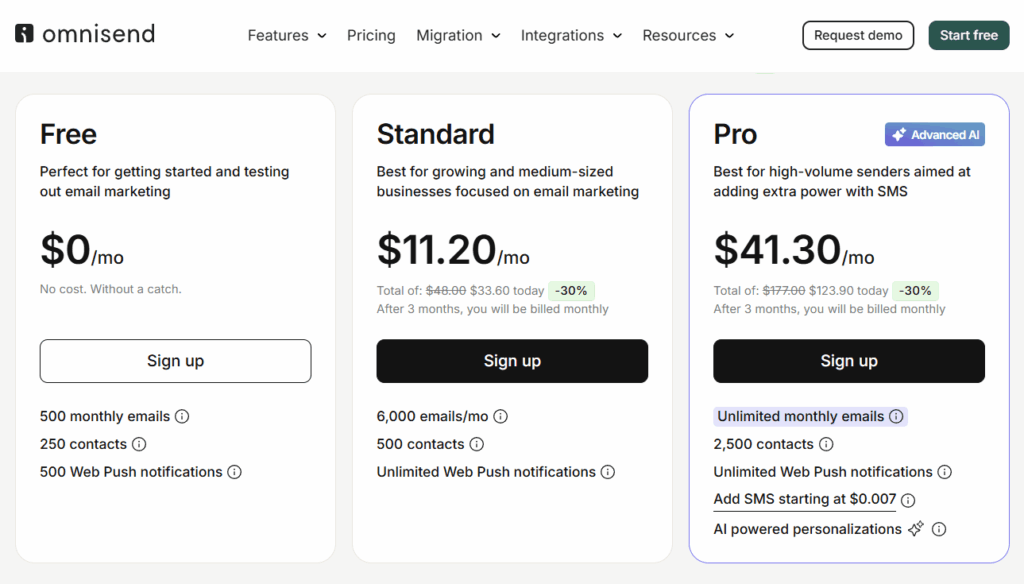The height and width of the screenshot is (584, 1024).
Task: Click the Omnisend logo icon
Action: 24,33
